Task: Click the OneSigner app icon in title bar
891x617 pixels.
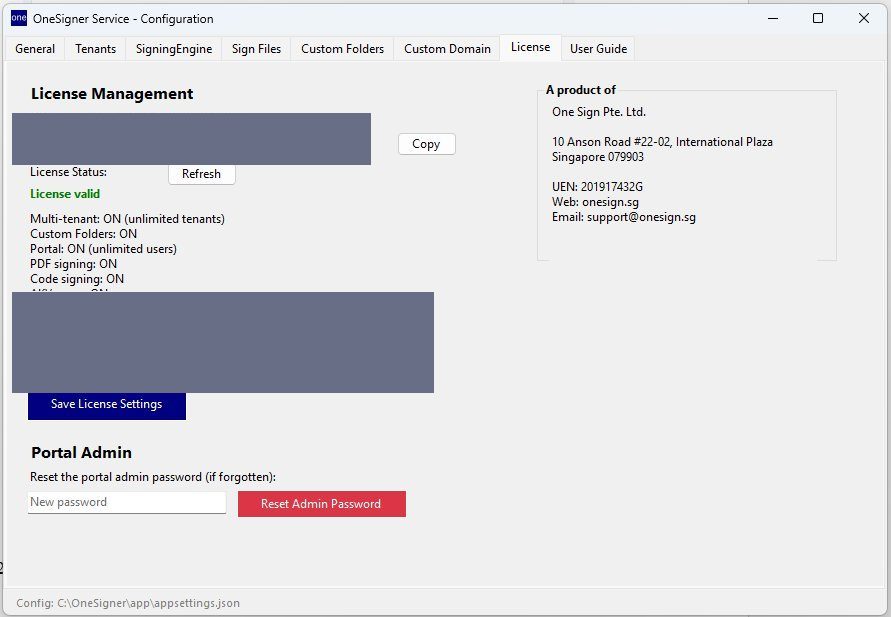Action: tap(19, 18)
